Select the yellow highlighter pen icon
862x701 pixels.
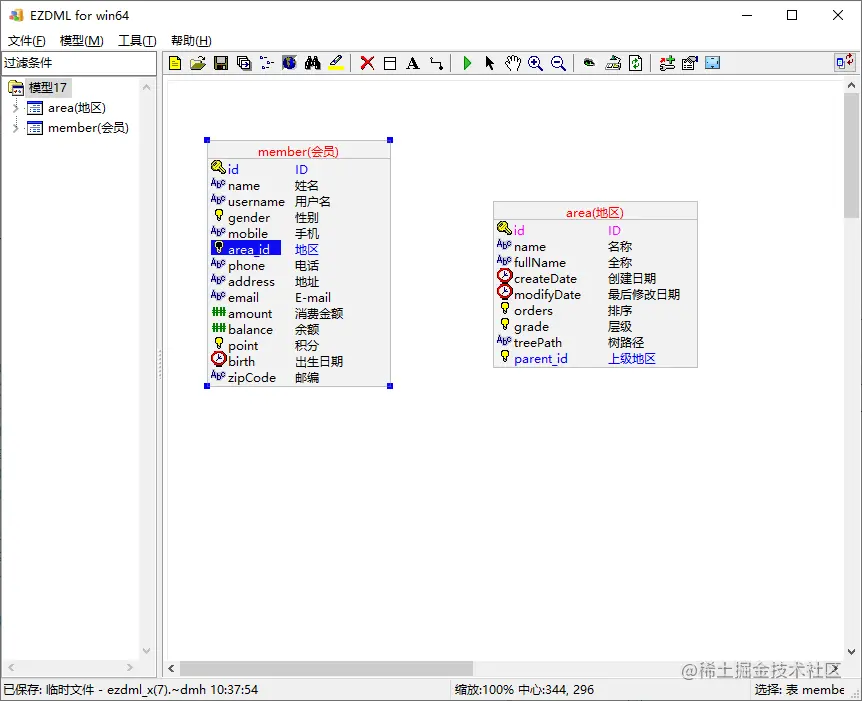[336, 63]
